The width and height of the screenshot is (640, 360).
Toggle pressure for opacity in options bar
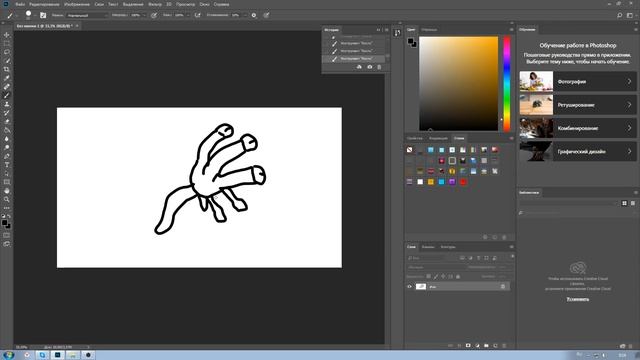[154, 15]
